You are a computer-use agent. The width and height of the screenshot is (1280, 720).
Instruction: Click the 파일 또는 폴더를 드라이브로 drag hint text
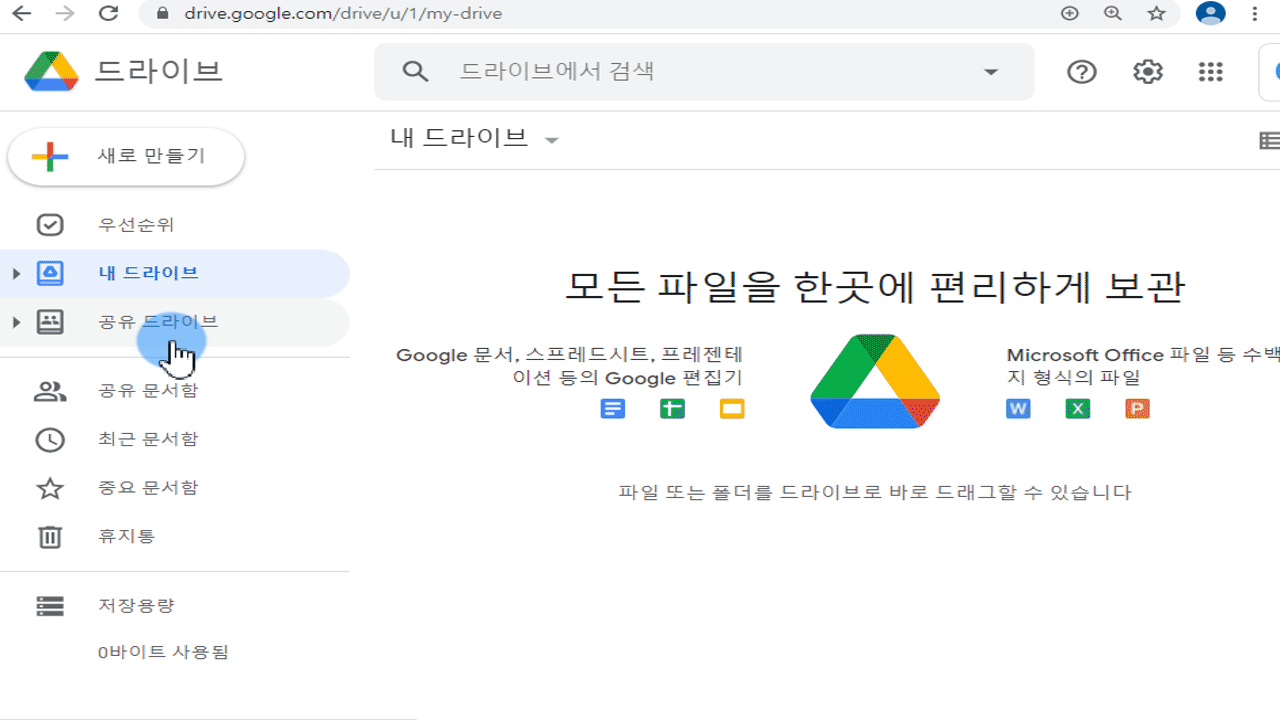(875, 492)
